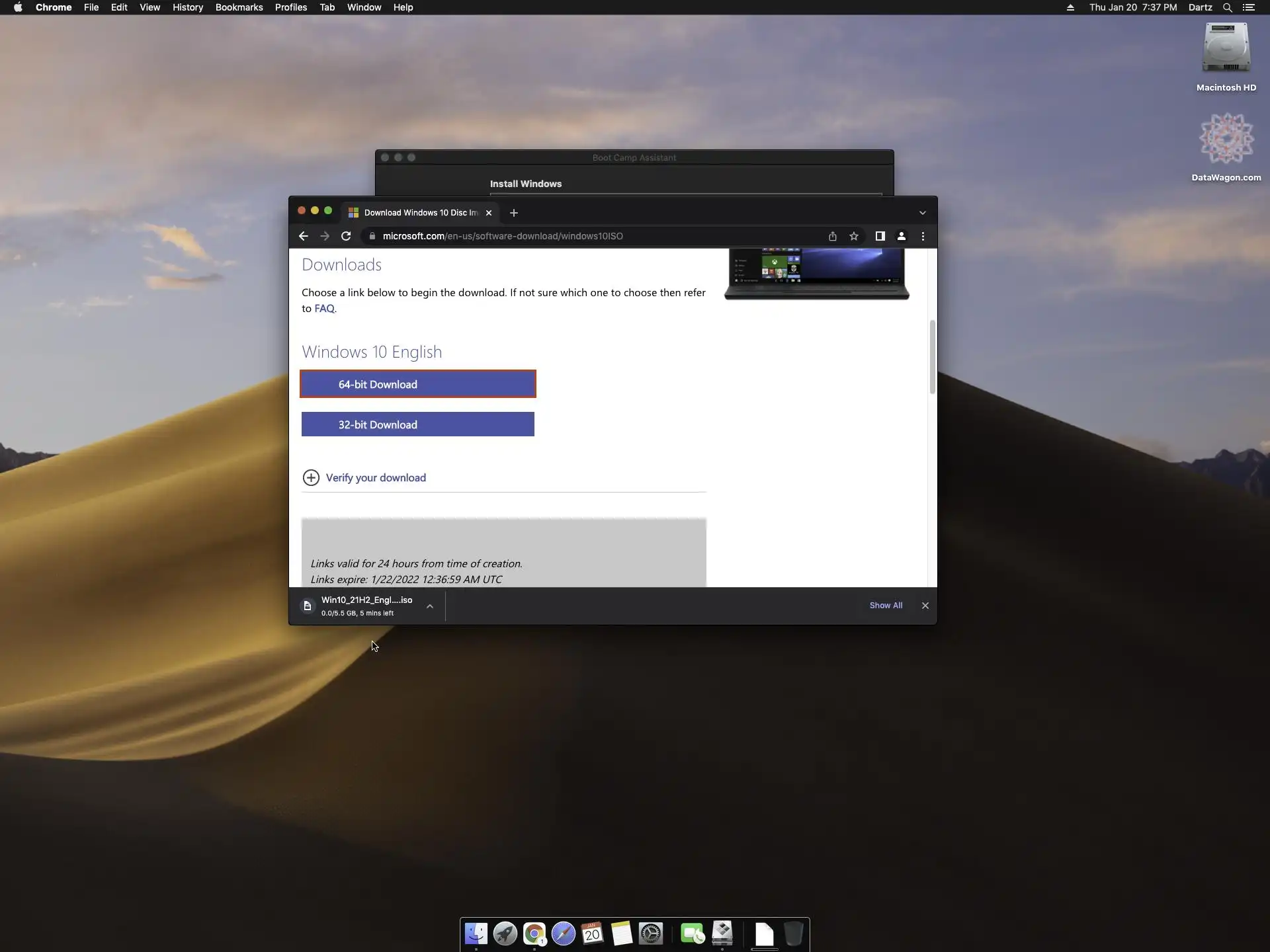The image size is (1270, 952).
Task: Close the downloads bar with X
Action: click(x=925, y=606)
